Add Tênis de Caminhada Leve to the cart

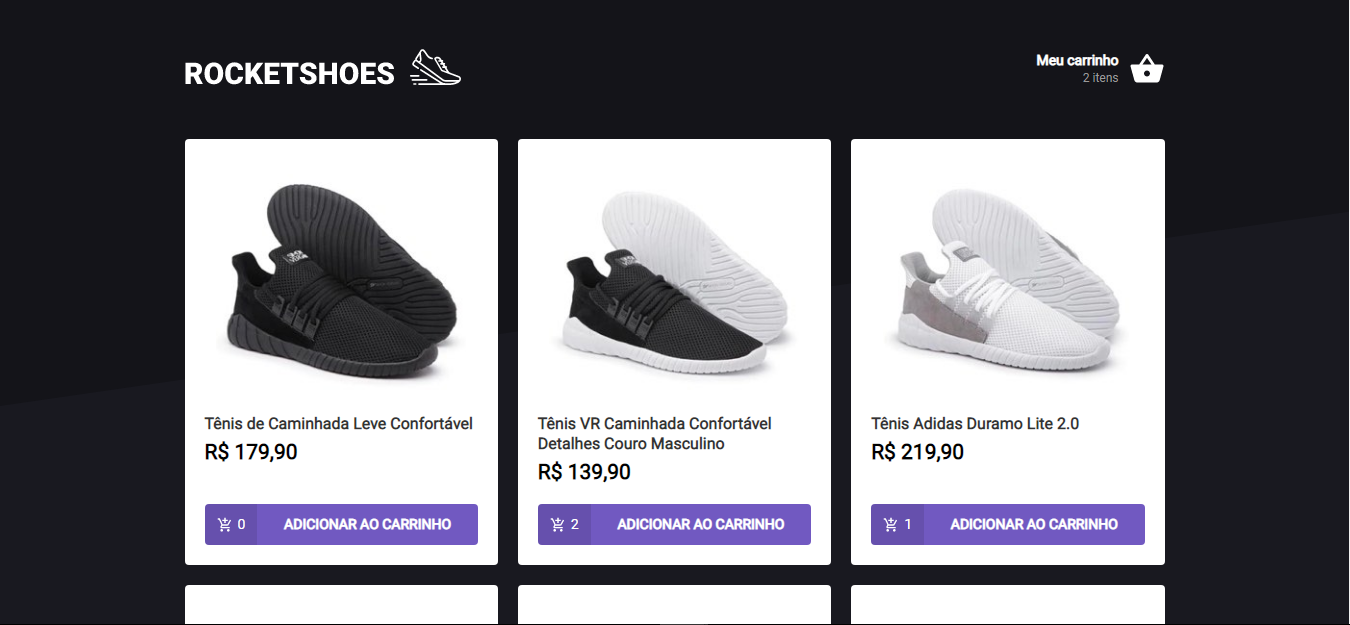[365, 523]
